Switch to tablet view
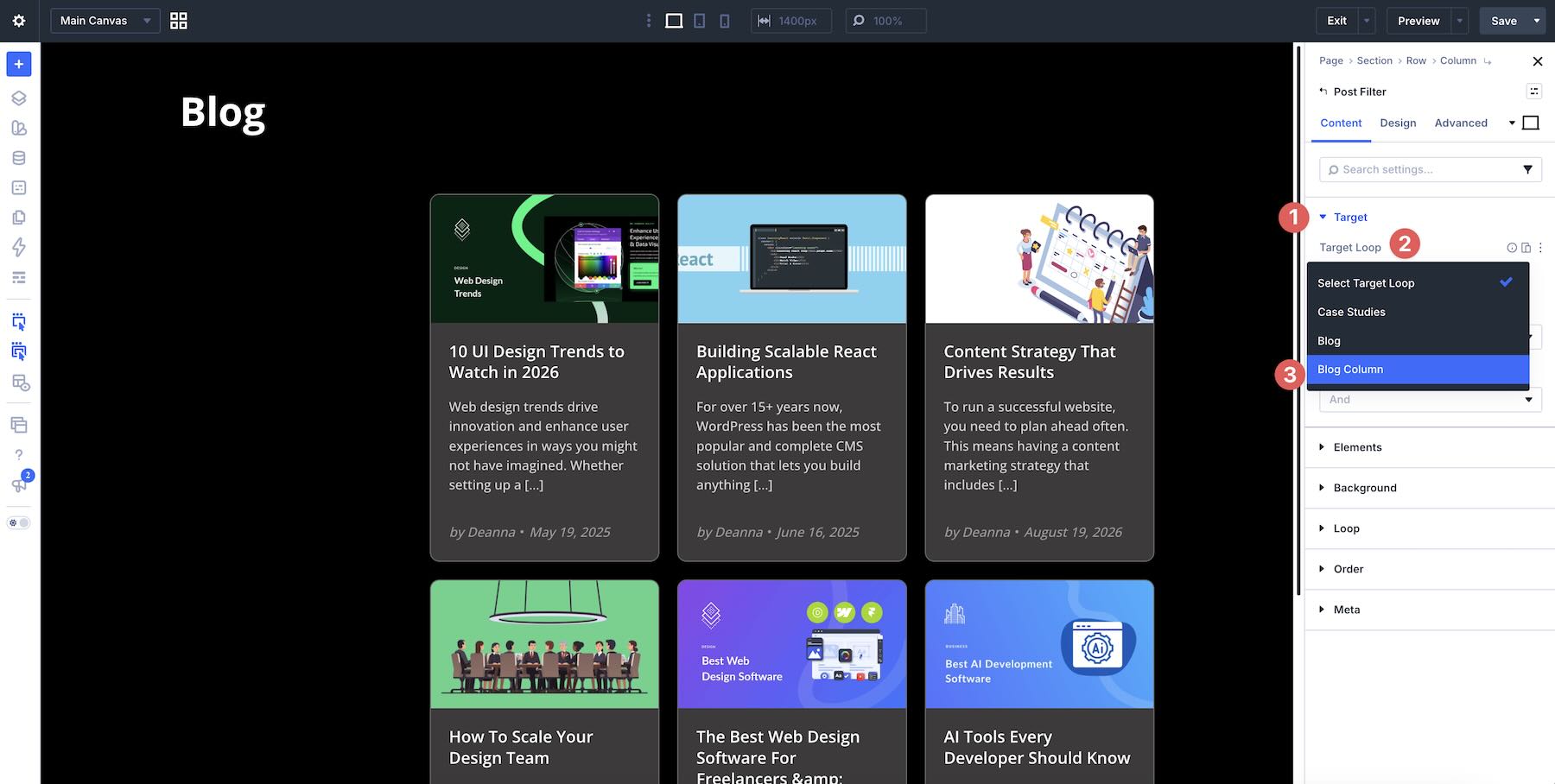 tap(700, 21)
